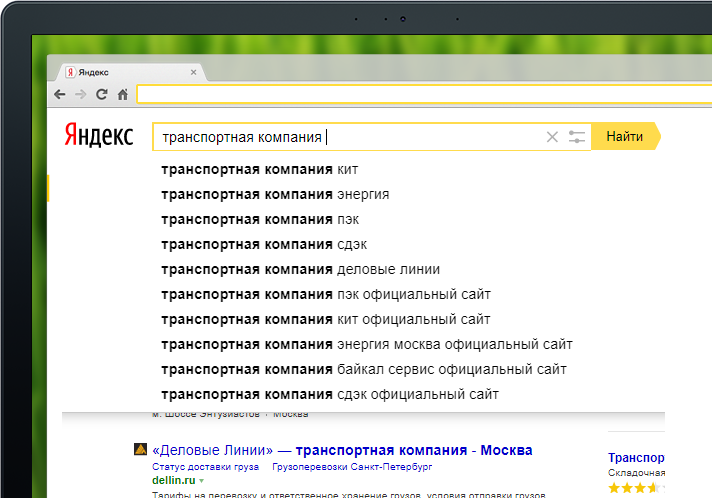This screenshot has height=498, width=712.
Task: Select suggestion транспортная компания кит
Action: [x=260, y=170]
